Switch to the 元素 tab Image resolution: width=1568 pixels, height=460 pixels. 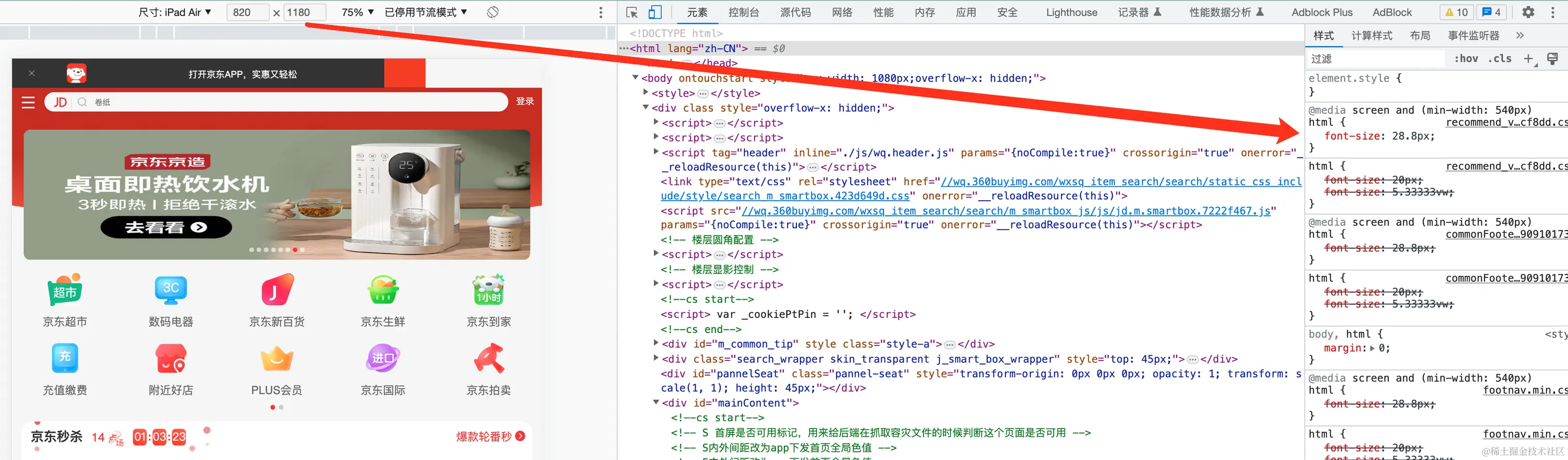pos(697,12)
